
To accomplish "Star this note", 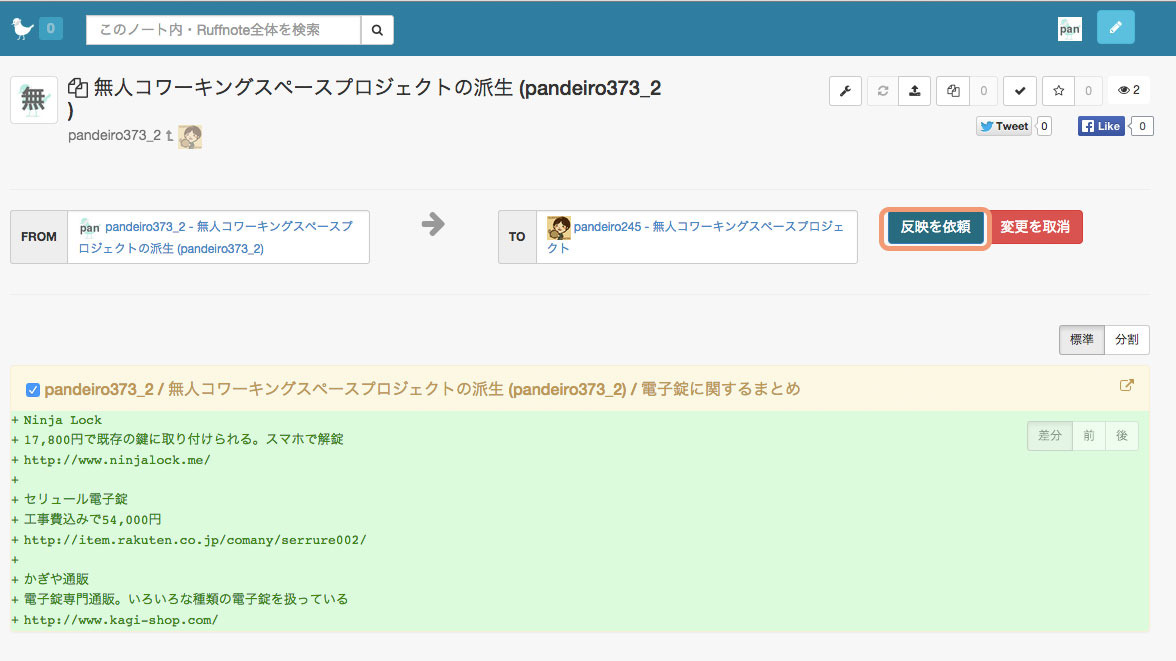I will point(1058,91).
